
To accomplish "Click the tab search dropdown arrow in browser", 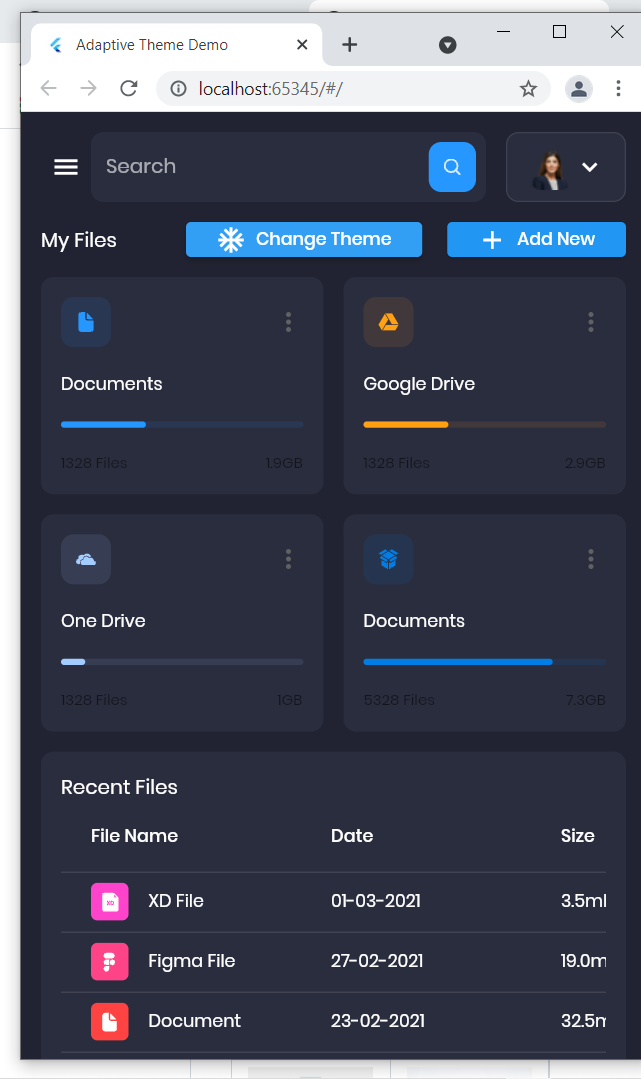I will click(448, 45).
